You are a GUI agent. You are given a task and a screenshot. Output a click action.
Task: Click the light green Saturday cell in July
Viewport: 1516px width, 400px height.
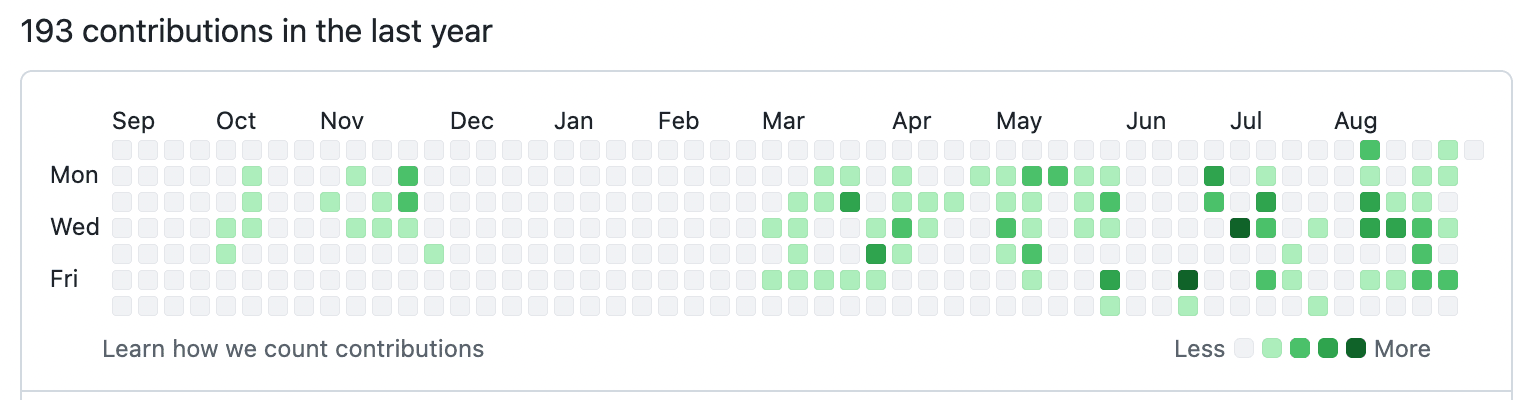pyautogui.click(x=1318, y=305)
